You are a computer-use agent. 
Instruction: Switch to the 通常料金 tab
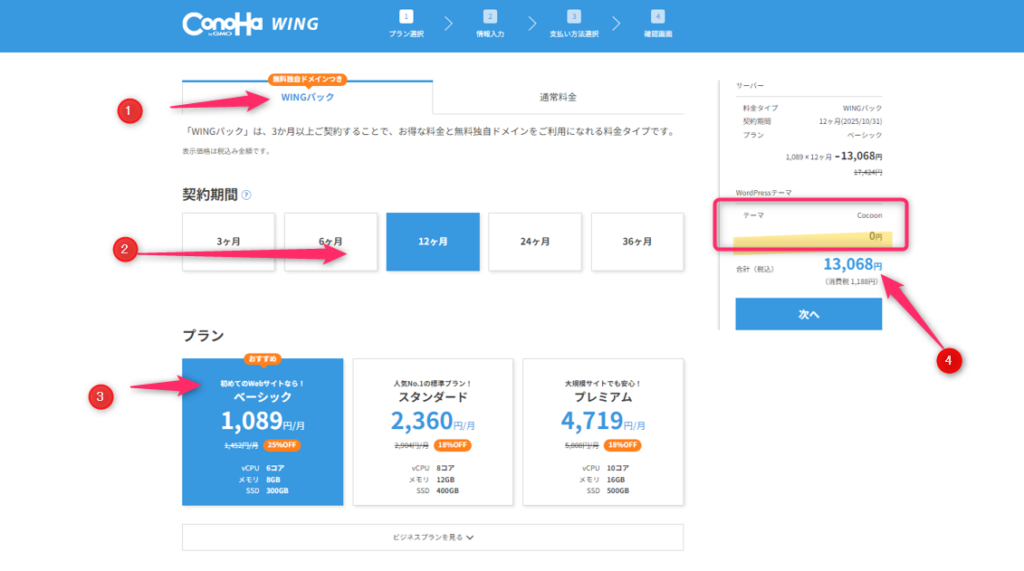click(558, 97)
